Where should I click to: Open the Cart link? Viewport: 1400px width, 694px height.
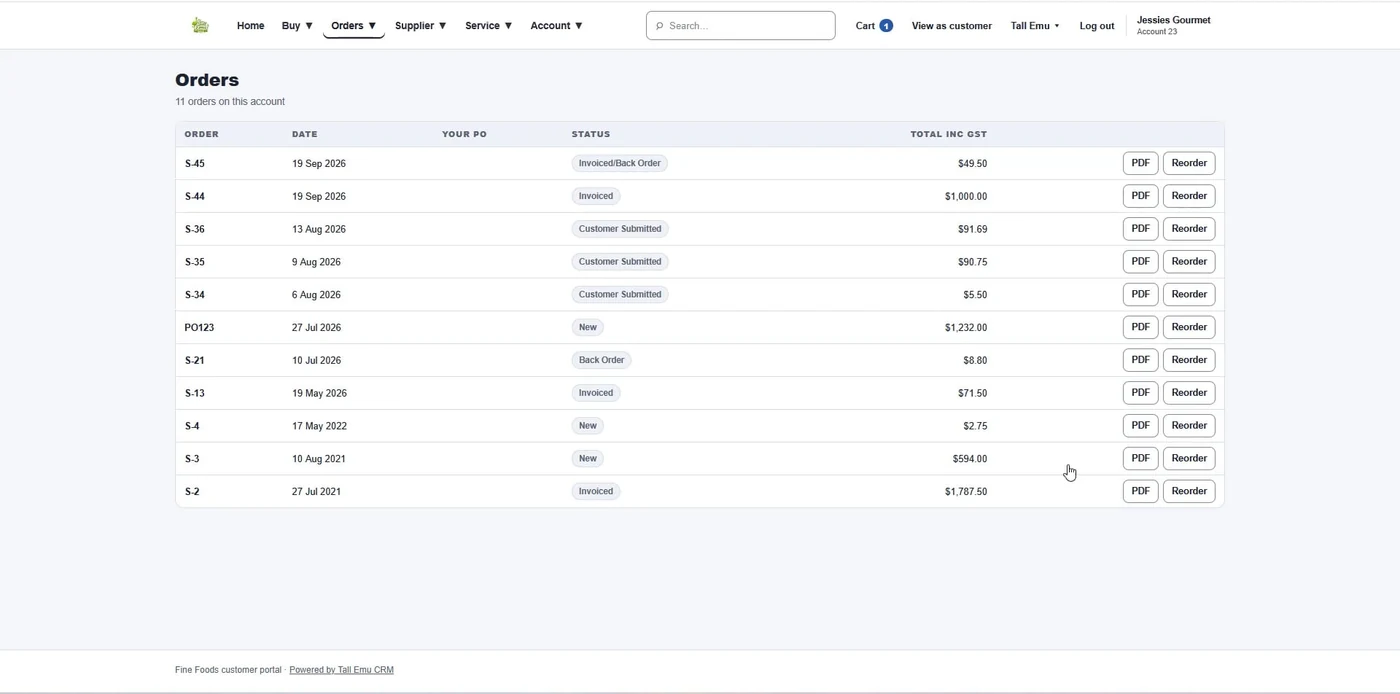point(865,26)
